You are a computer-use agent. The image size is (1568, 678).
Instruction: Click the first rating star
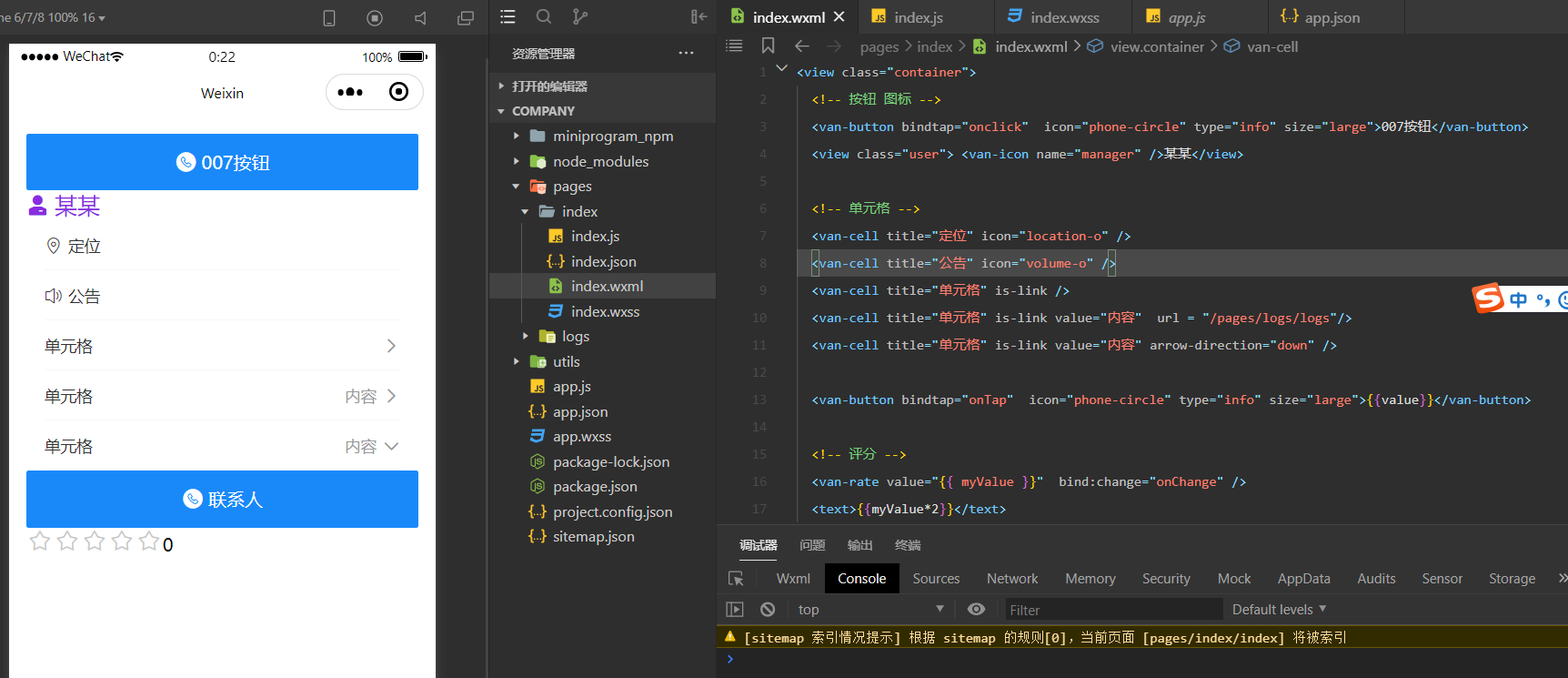[40, 541]
